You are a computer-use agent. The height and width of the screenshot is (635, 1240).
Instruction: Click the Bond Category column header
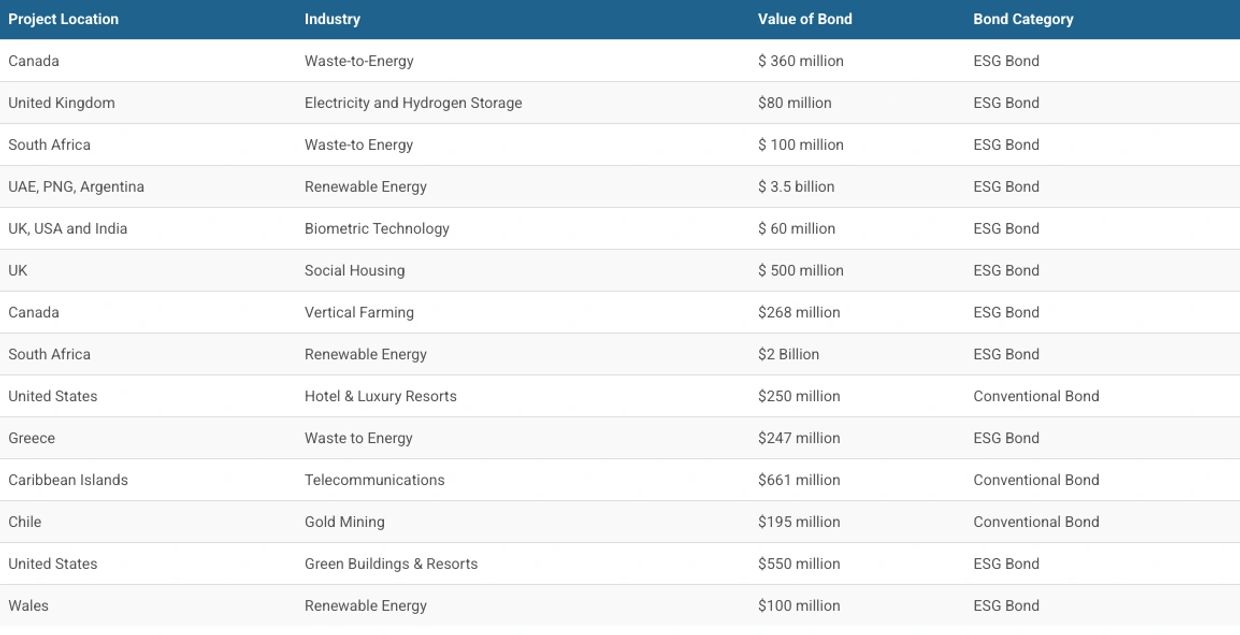[x=1023, y=19]
